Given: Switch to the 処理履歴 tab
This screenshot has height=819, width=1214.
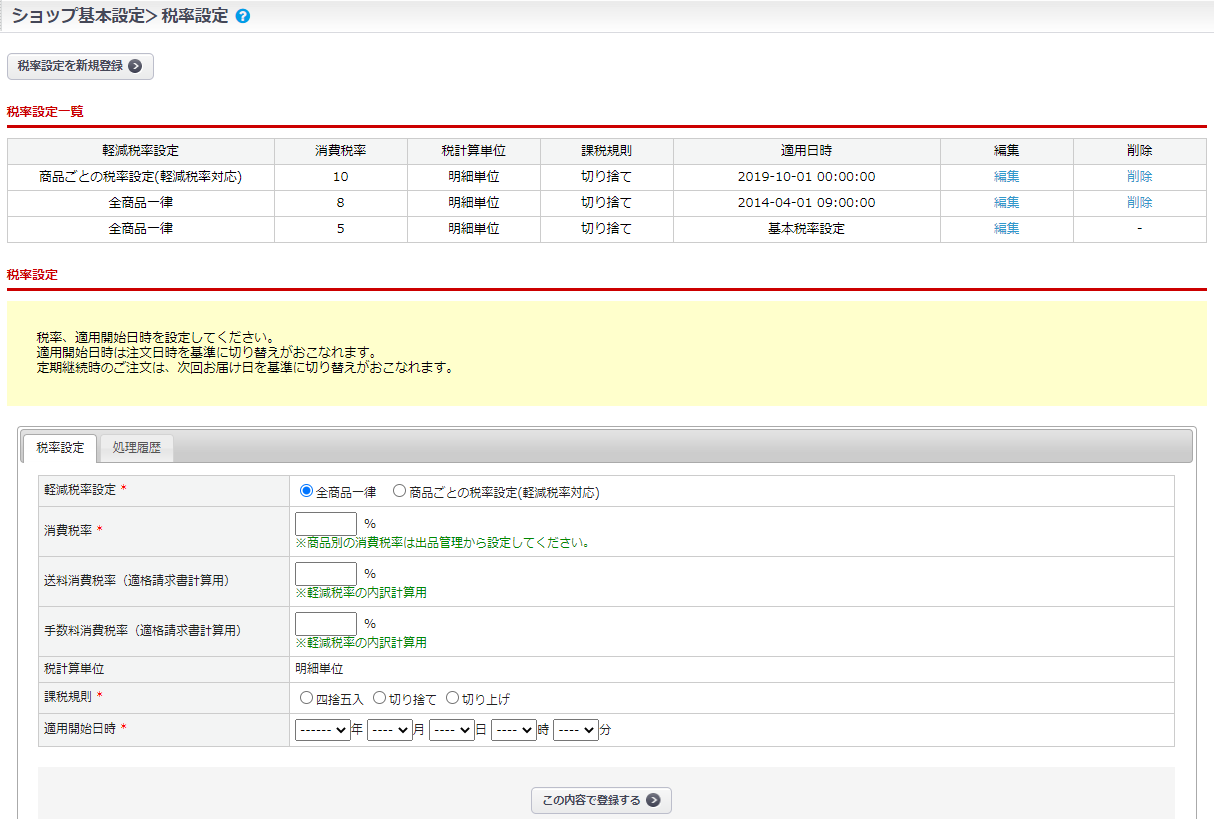Looking at the screenshot, I should [x=136, y=448].
